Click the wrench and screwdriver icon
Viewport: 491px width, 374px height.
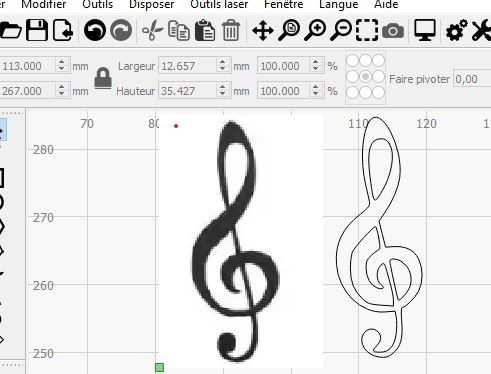[482, 30]
